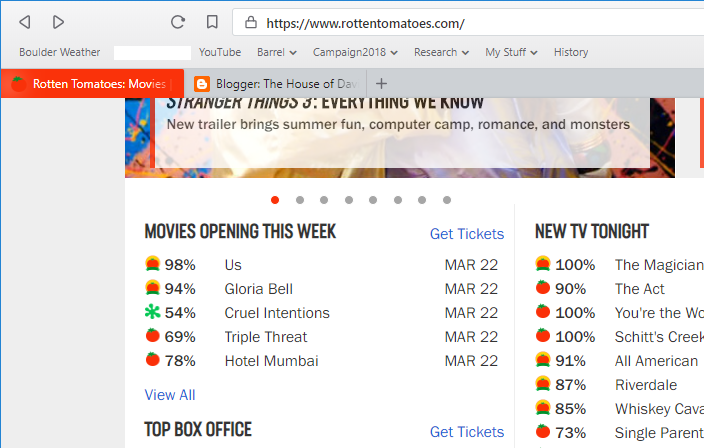Go forward with the forward arrow

(x=58, y=22)
